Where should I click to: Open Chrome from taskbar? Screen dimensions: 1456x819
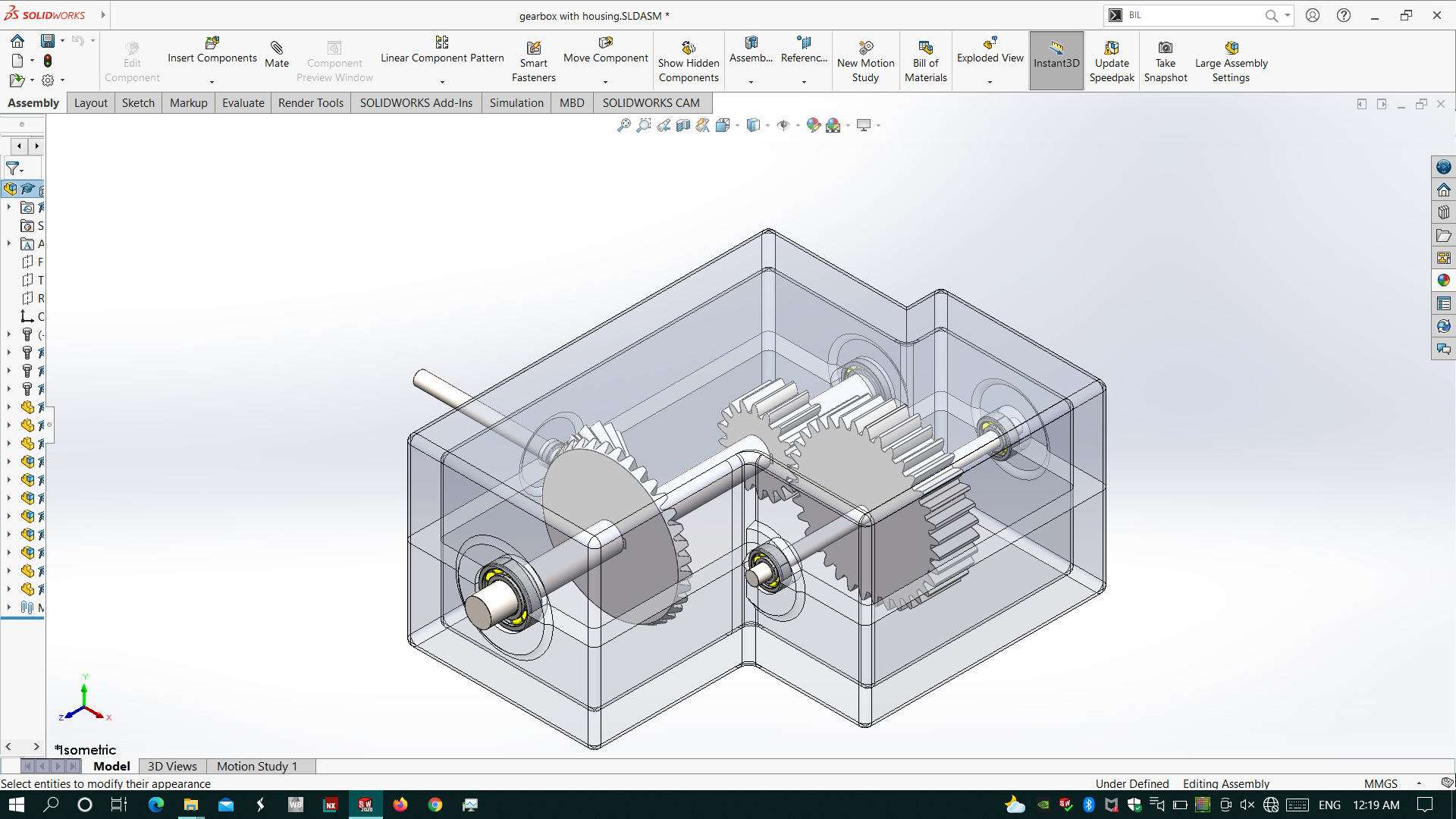[x=435, y=805]
